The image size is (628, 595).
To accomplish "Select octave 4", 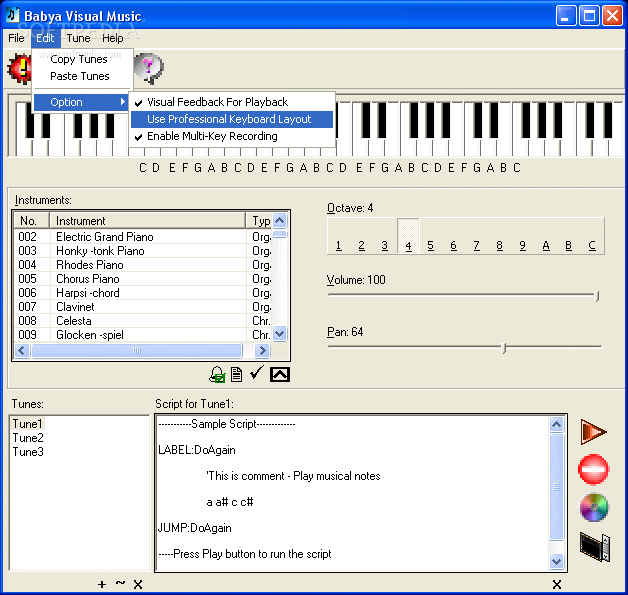I will tap(408, 236).
